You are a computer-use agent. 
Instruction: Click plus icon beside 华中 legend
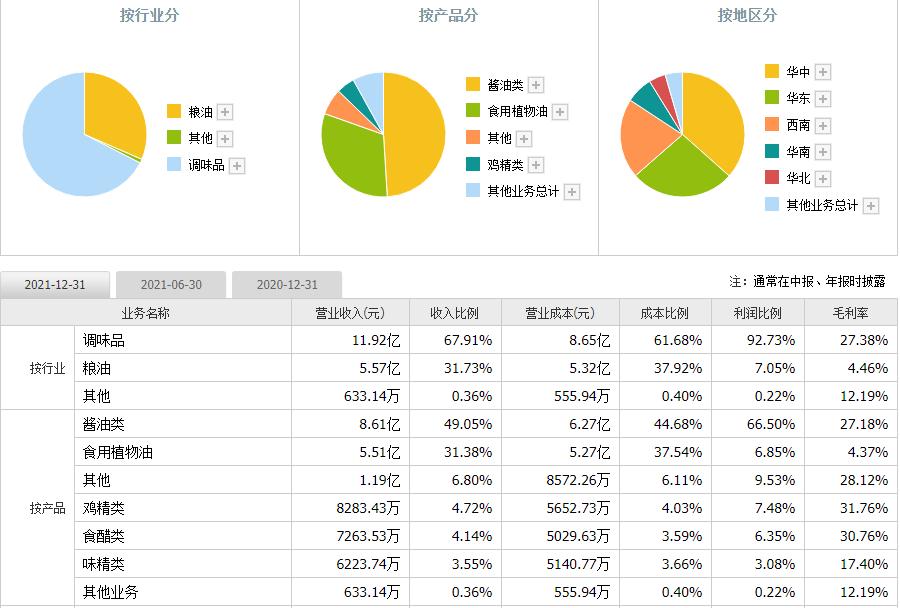823,72
